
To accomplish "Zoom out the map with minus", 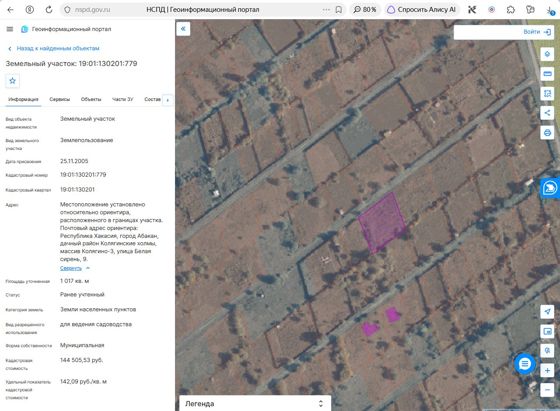I will tap(547, 390).
